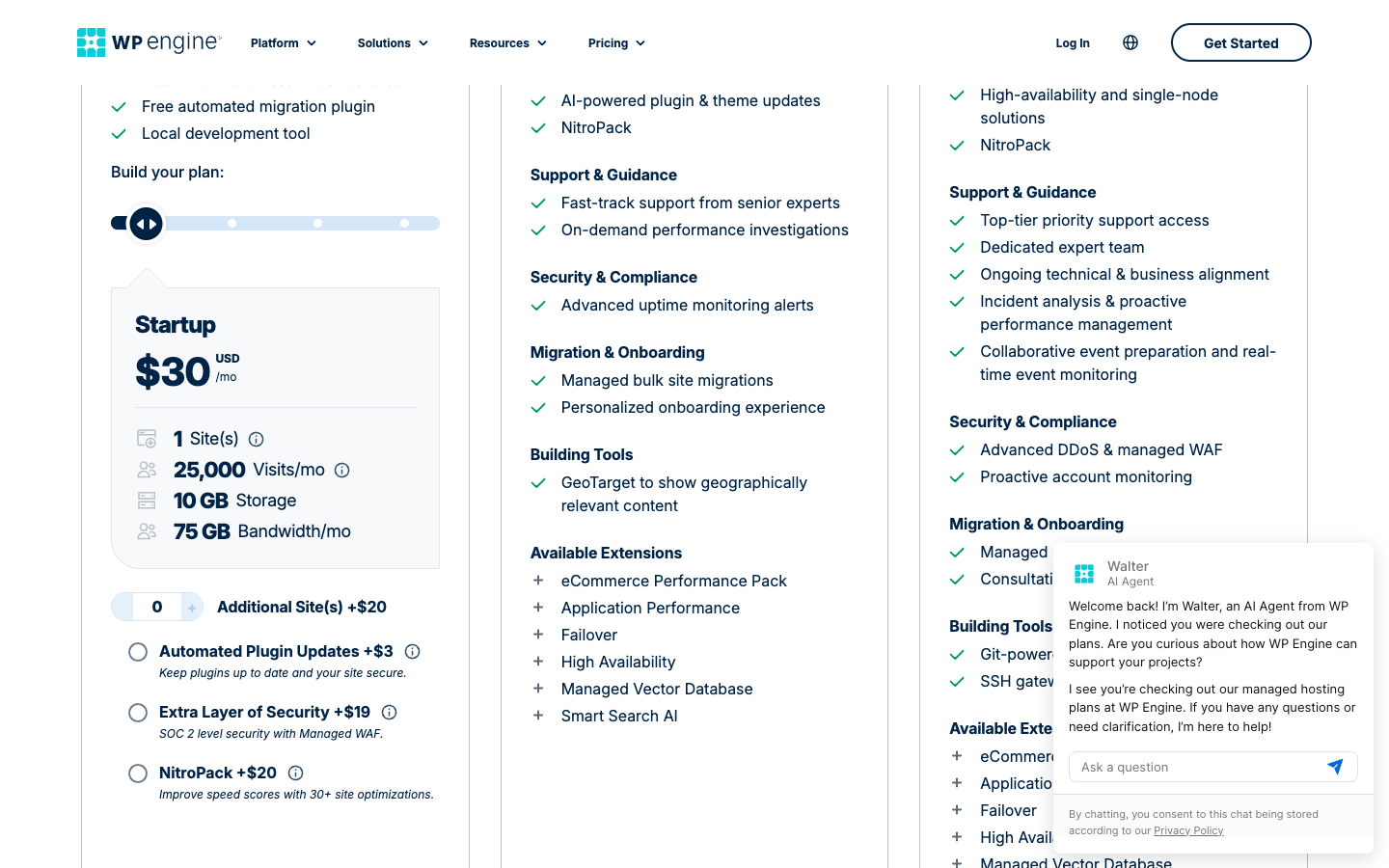Viewport: 1389px width, 868px height.
Task: Select Automated Plugin Updates add-on radio
Action: 138,652
